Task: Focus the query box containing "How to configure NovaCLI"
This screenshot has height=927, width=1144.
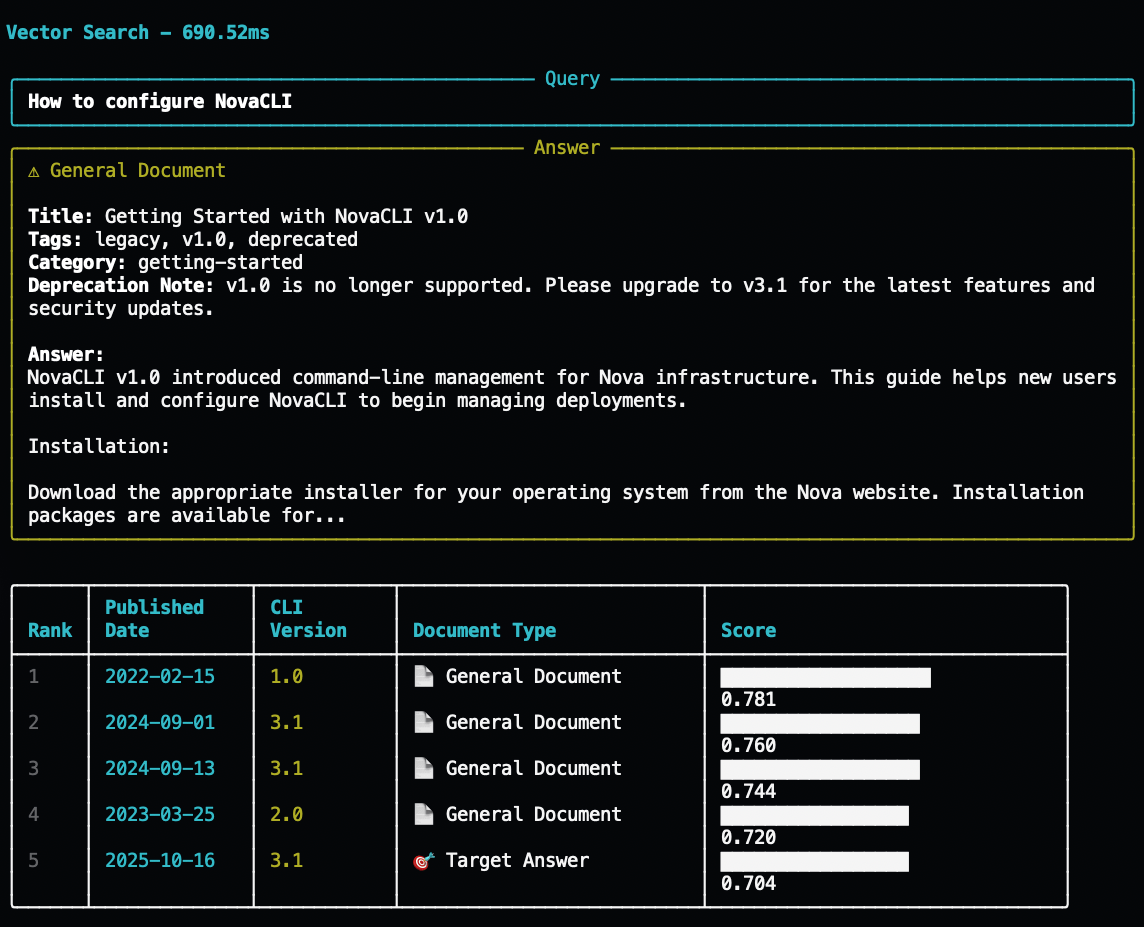Action: (572, 102)
